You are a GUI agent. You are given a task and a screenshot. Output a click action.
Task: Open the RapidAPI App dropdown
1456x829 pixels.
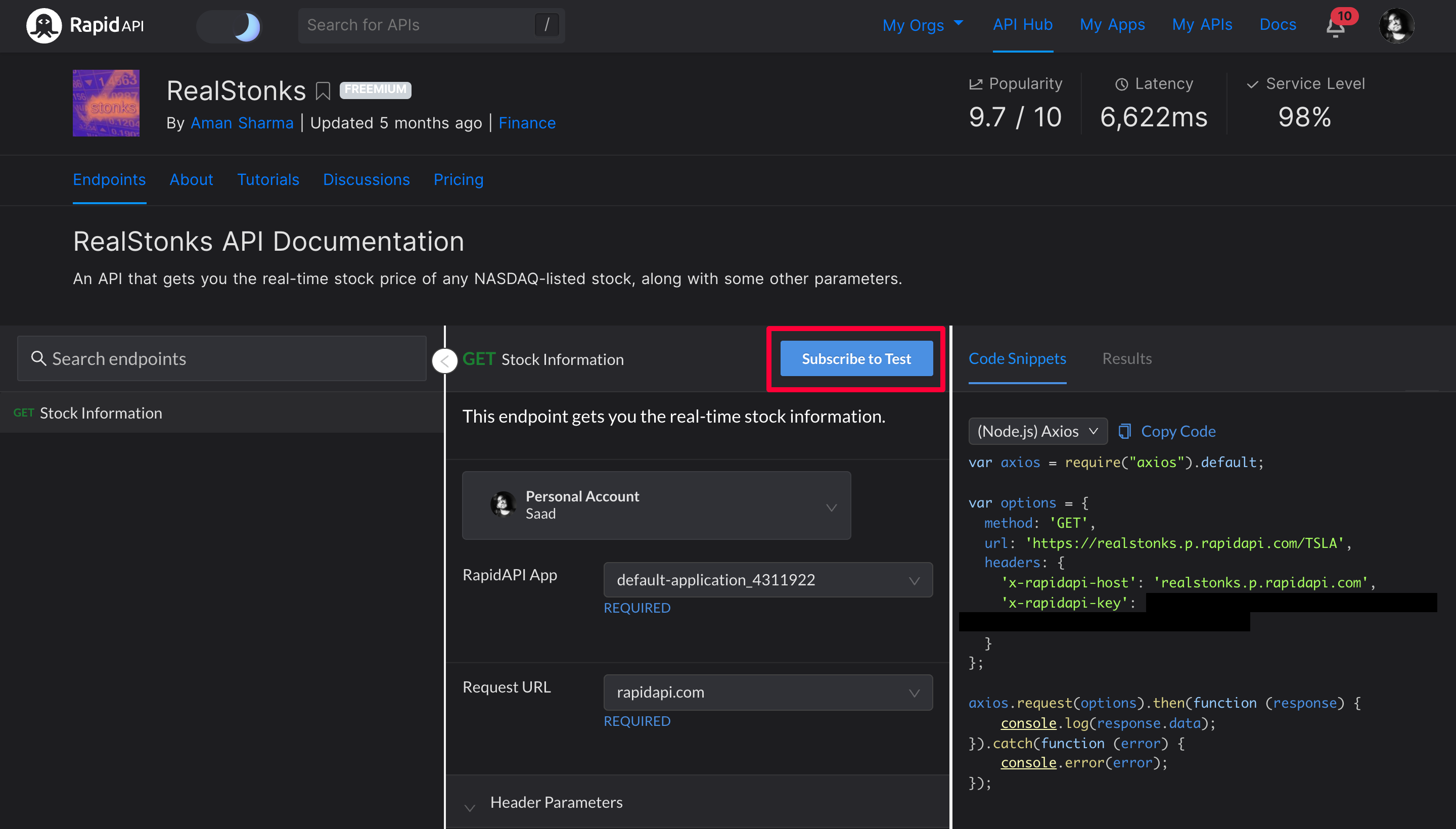[x=767, y=580]
